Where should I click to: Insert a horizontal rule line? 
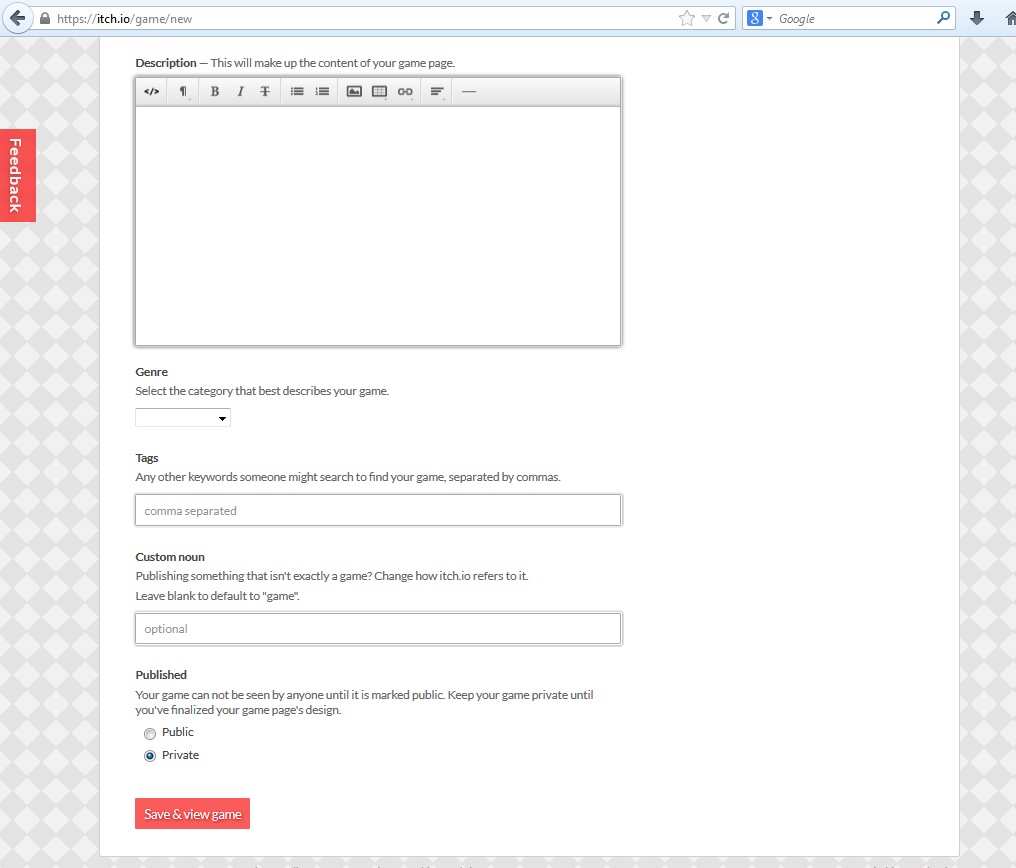(469, 92)
